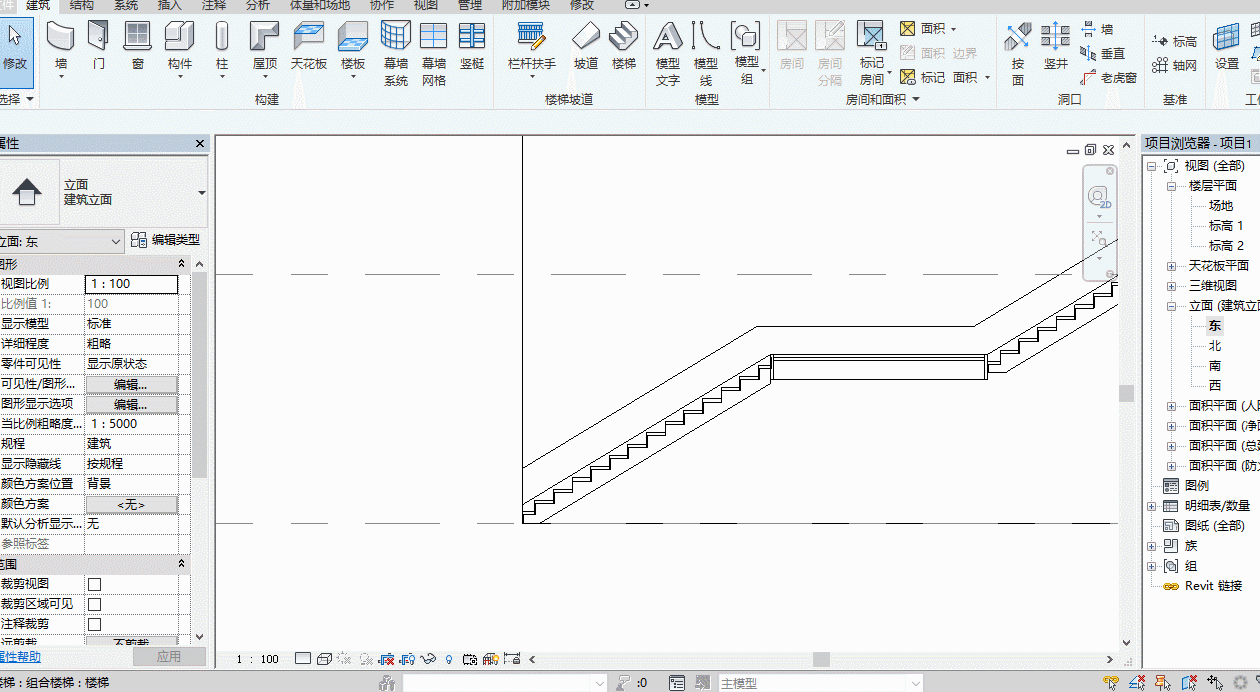This screenshot has width=1260, height=692.
Task: Toggle the Crop View (裁剪视图) checkbox
Action: tap(94, 584)
